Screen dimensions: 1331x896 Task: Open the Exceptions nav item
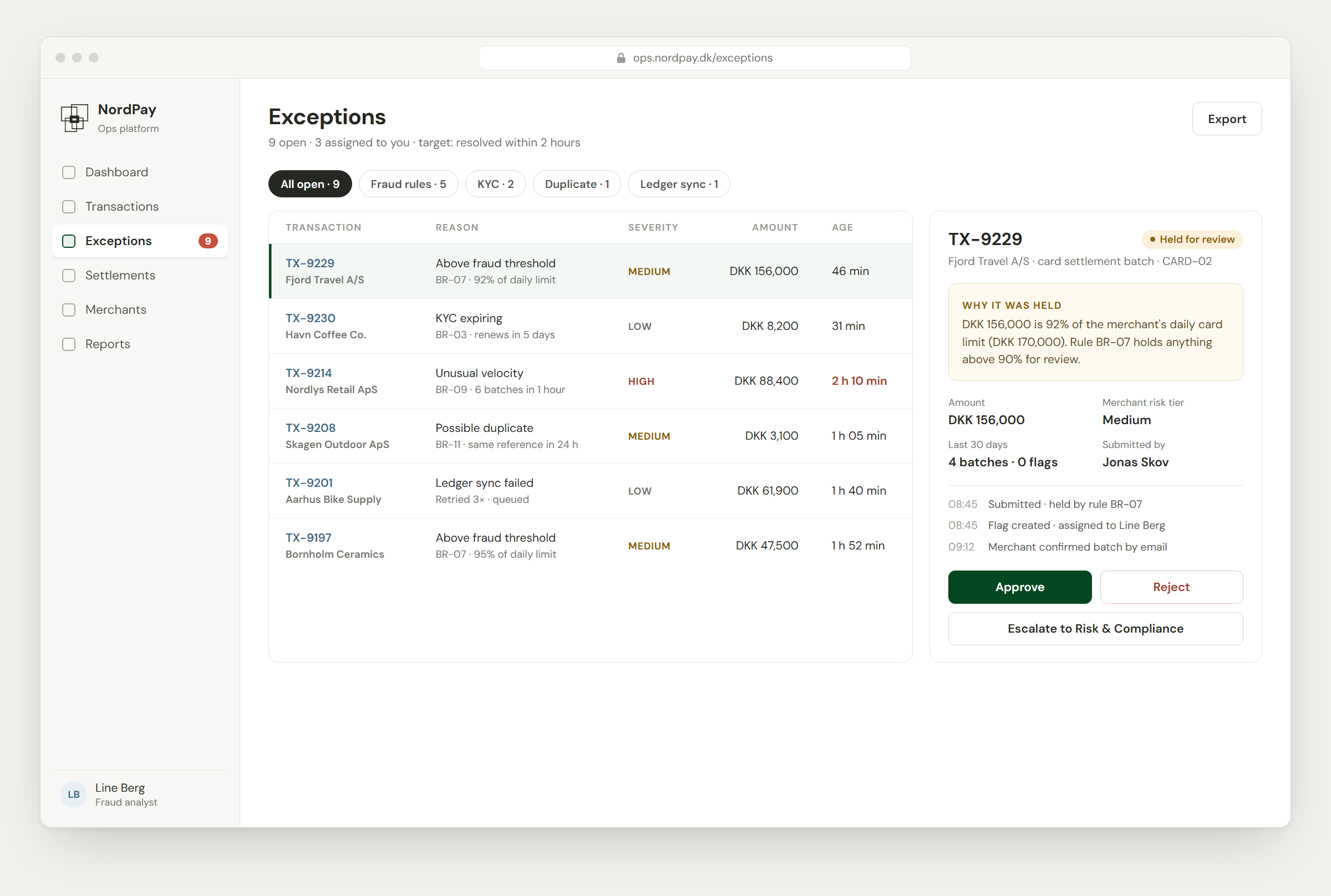tap(139, 241)
